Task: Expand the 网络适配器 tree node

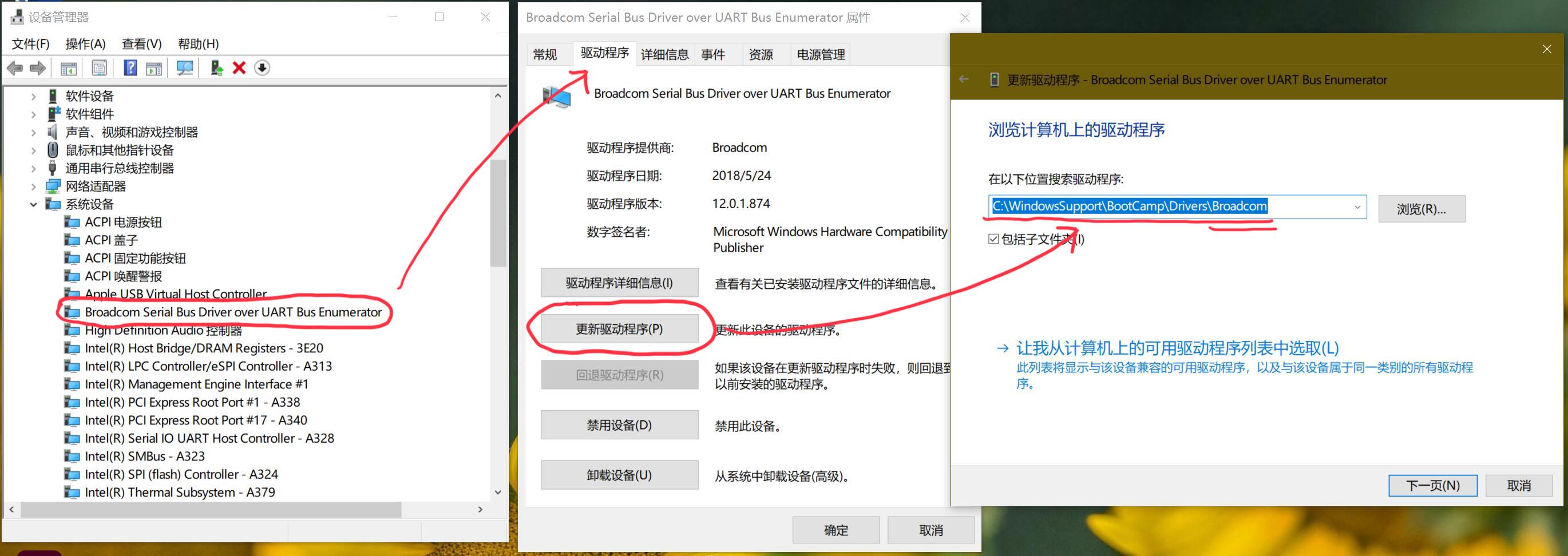Action: (x=34, y=186)
